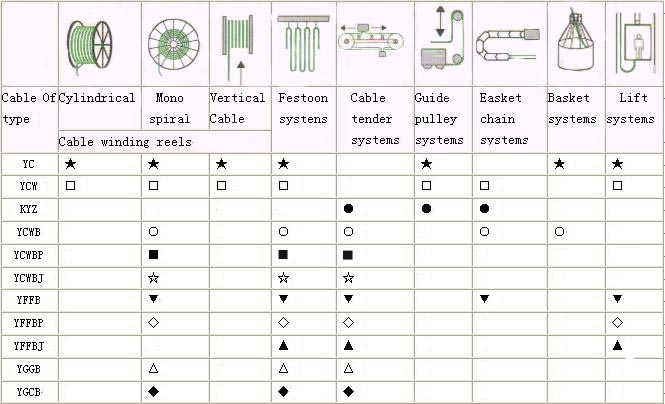Click the basket systems illustration
This screenshot has width=665, height=404.
(575, 41)
